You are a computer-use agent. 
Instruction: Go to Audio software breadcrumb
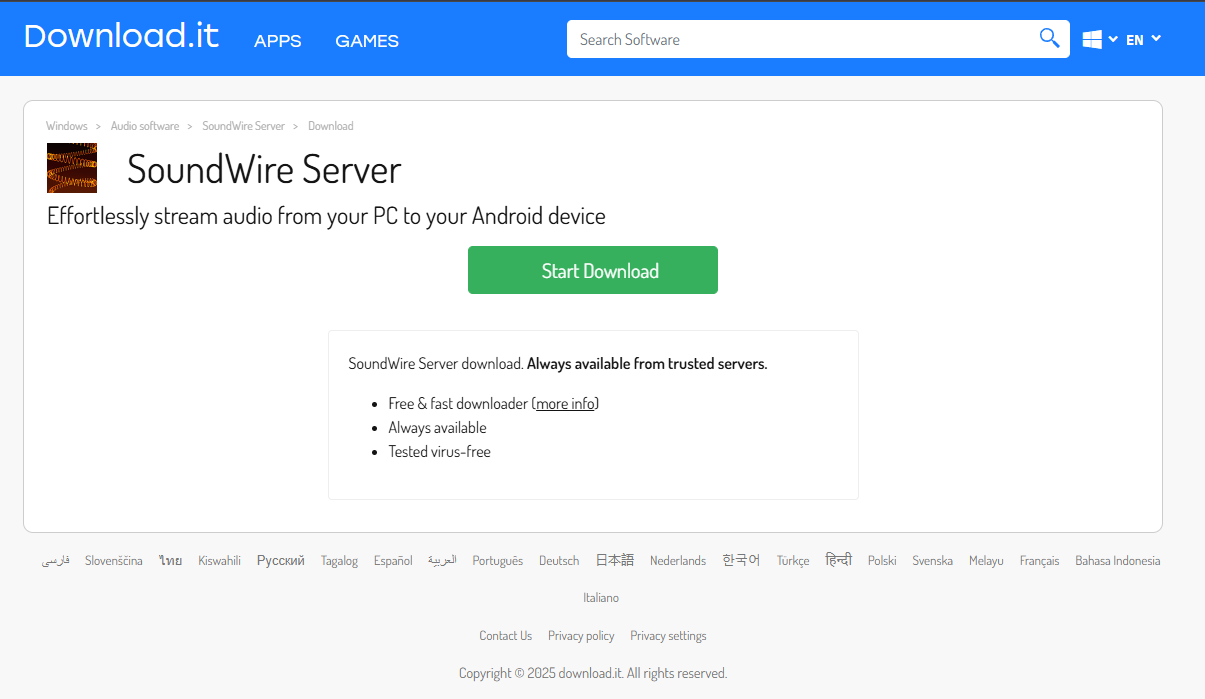point(145,126)
